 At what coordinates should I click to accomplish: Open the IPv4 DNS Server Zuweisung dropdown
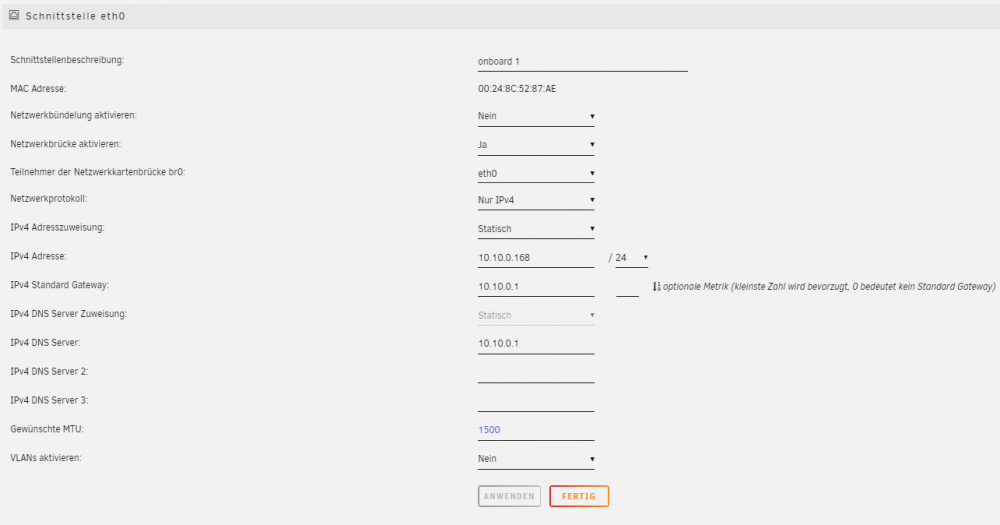point(536,316)
